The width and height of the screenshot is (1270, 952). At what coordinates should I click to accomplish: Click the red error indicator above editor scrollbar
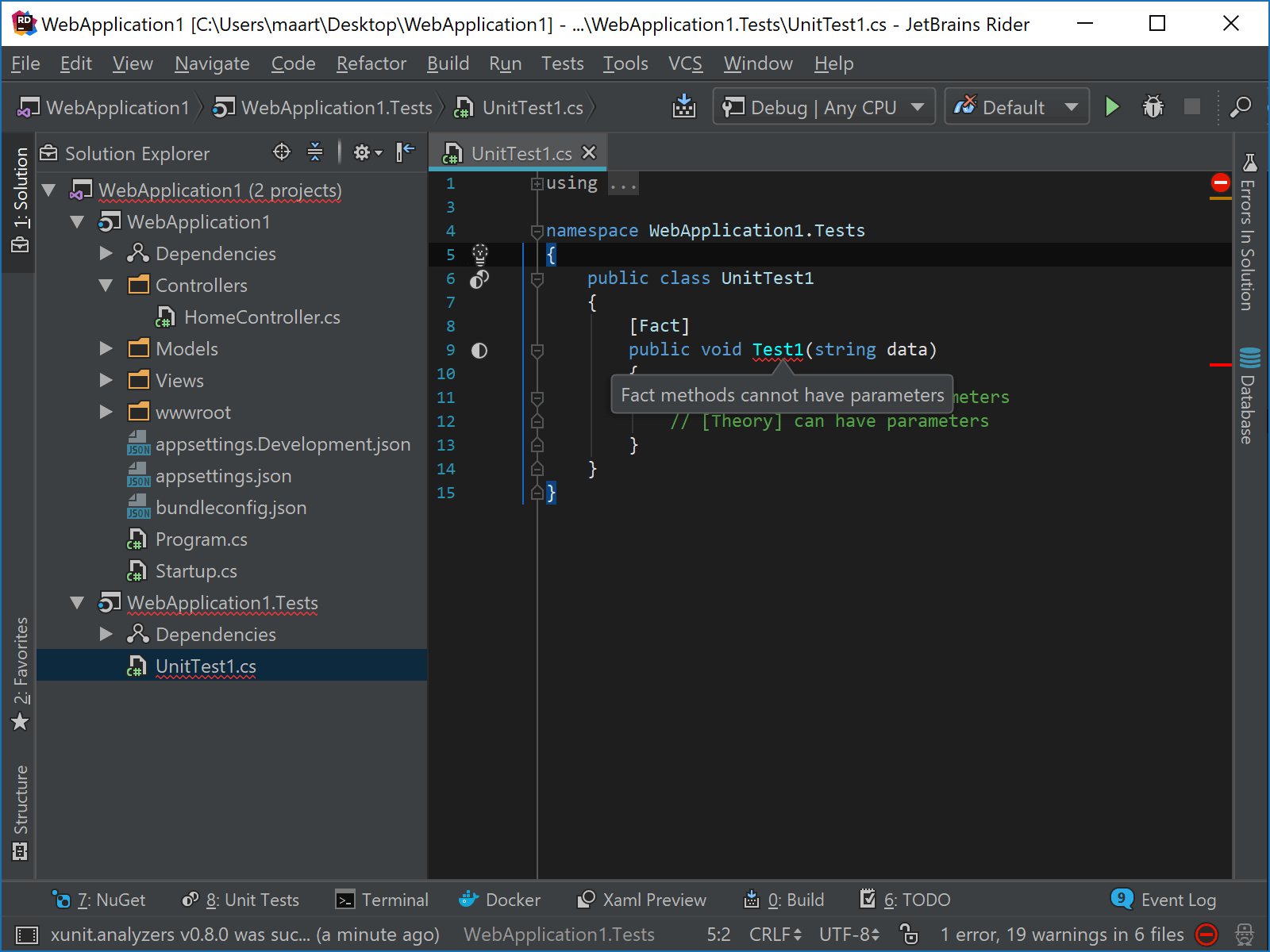coord(1220,183)
